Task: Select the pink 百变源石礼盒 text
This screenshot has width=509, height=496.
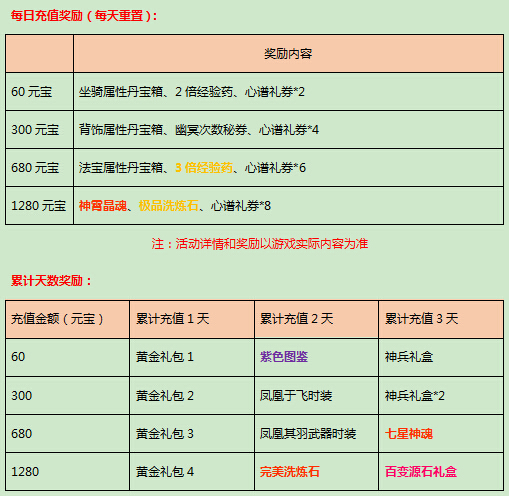Action: 421,472
